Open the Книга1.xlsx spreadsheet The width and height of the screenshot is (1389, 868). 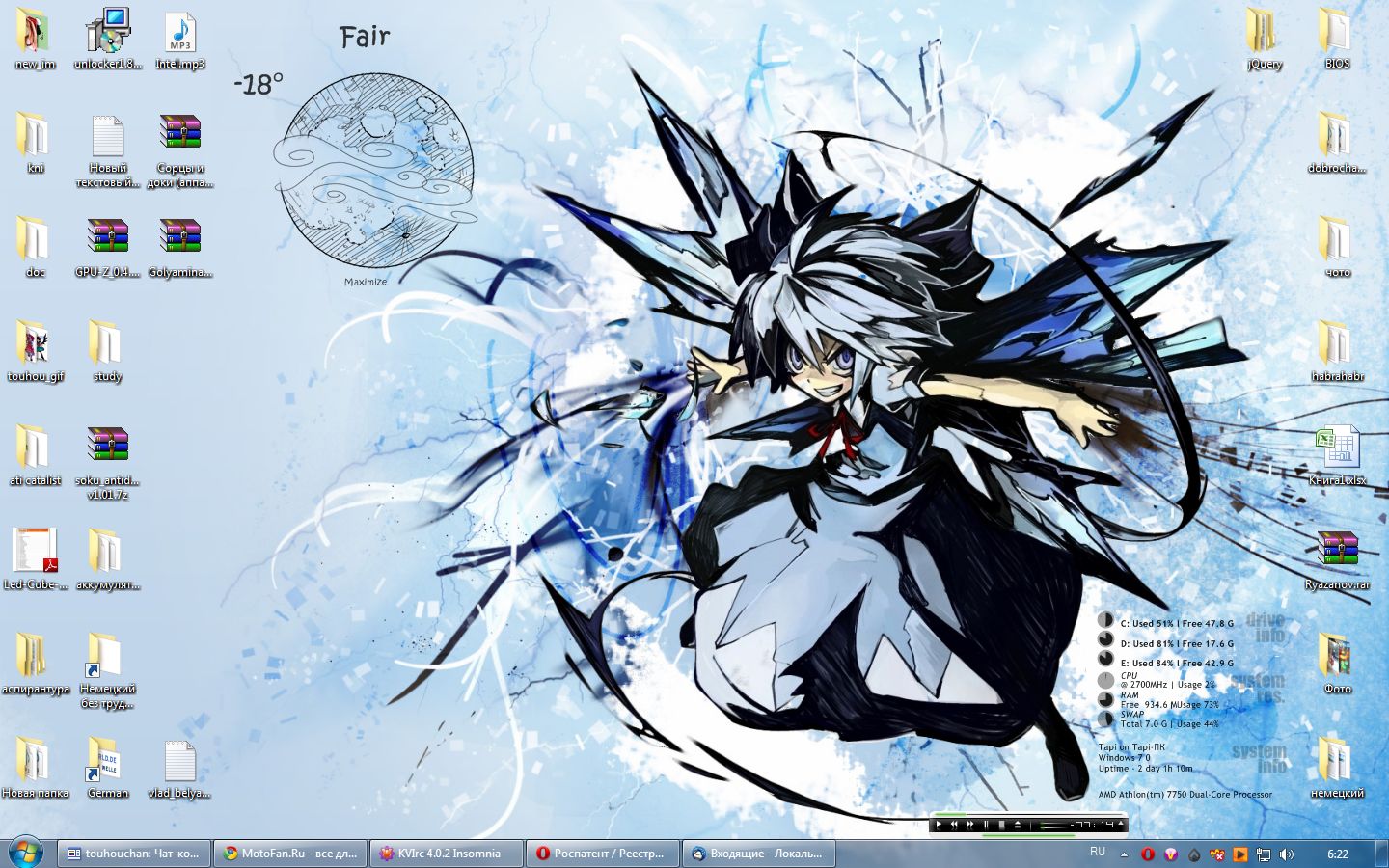(1337, 455)
